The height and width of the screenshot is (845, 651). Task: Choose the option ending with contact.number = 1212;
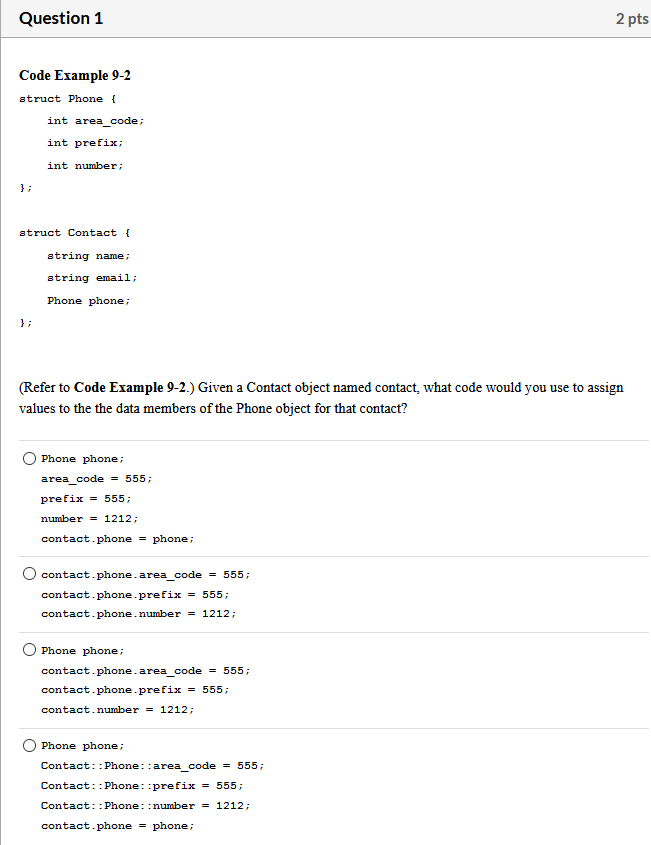30,650
